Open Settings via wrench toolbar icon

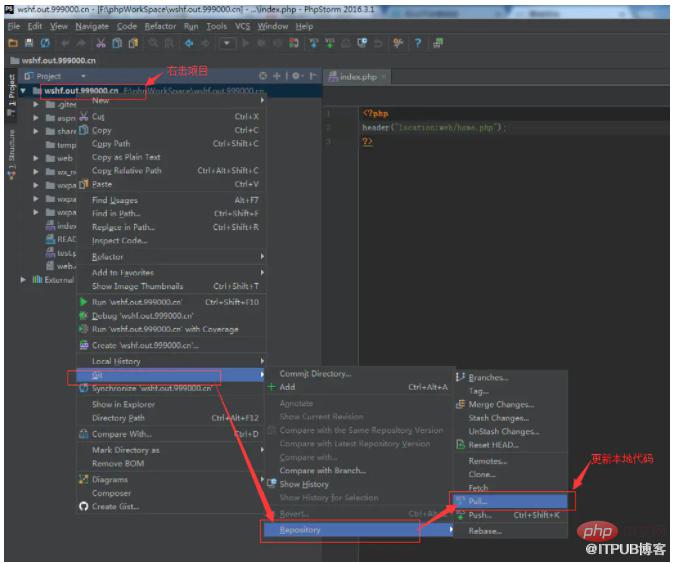tap(398, 43)
